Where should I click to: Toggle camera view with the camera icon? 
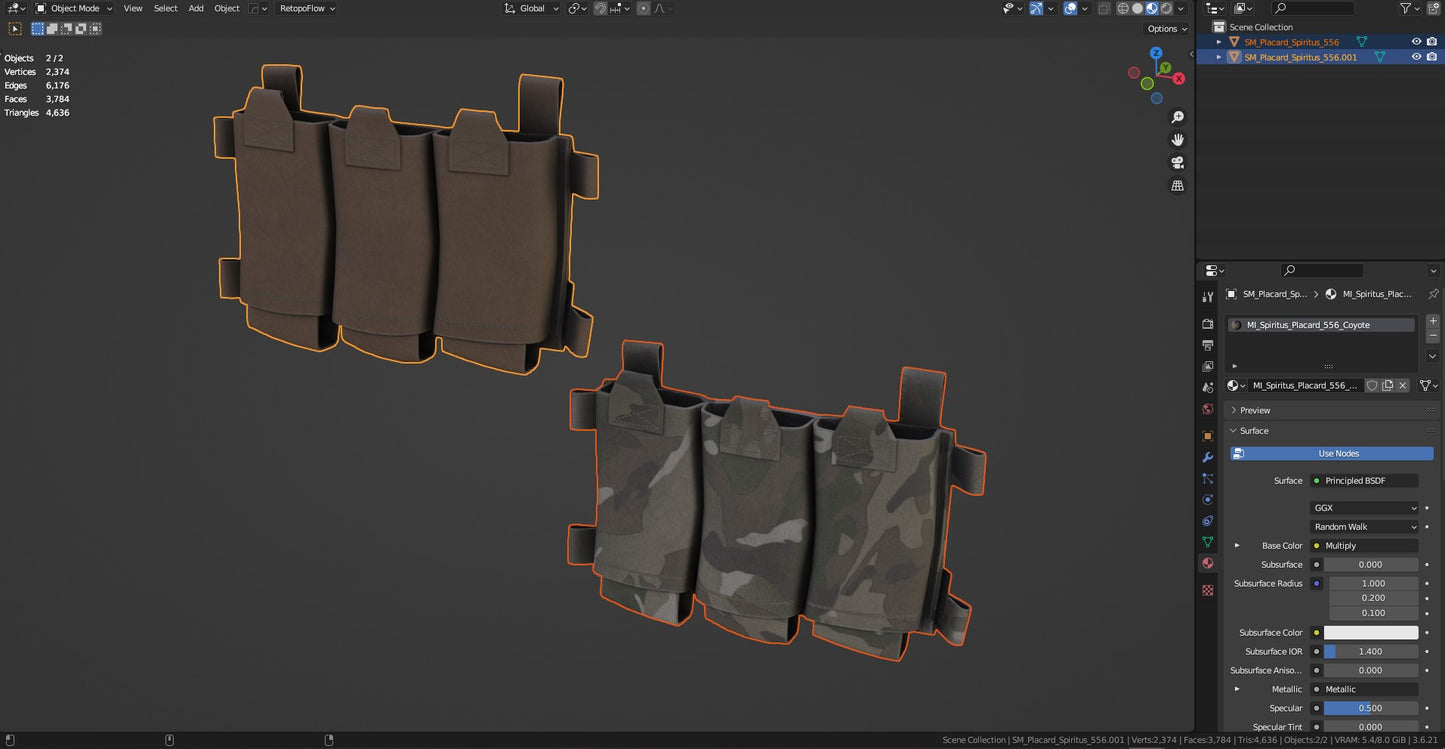tap(1177, 163)
